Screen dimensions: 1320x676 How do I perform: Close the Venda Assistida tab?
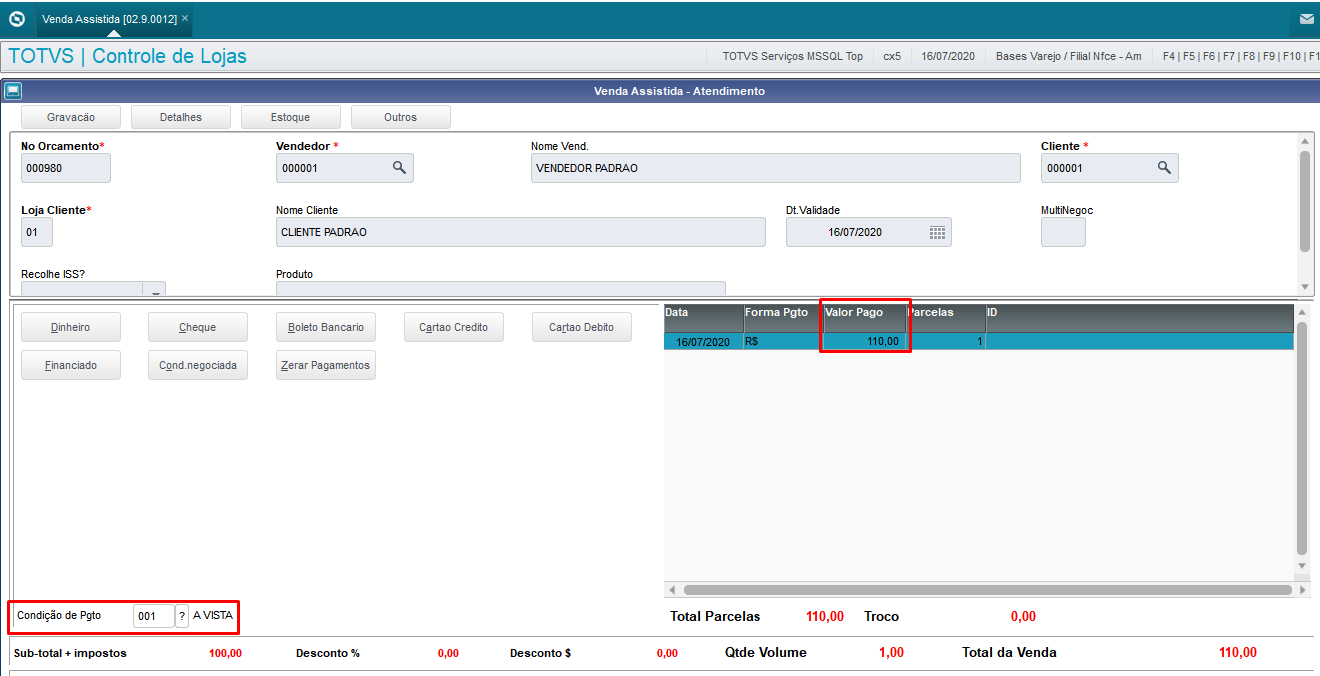click(x=185, y=18)
